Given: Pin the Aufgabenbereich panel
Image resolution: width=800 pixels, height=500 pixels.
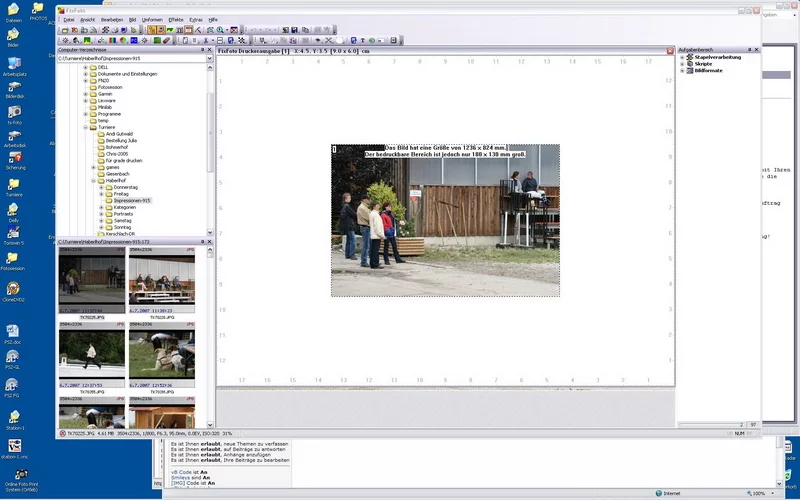Looking at the screenshot, I should (749, 49).
